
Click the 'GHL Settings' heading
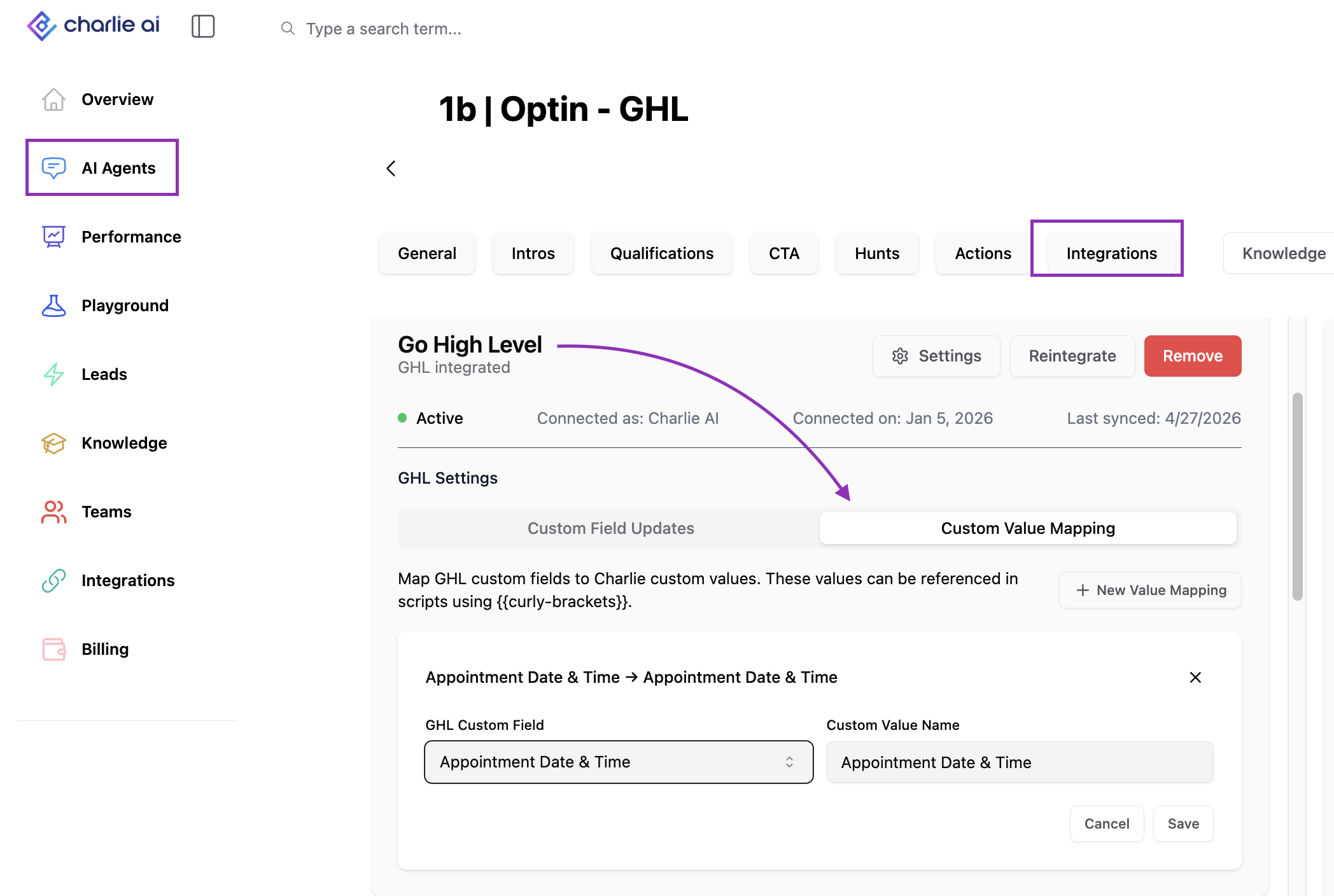[x=447, y=478]
